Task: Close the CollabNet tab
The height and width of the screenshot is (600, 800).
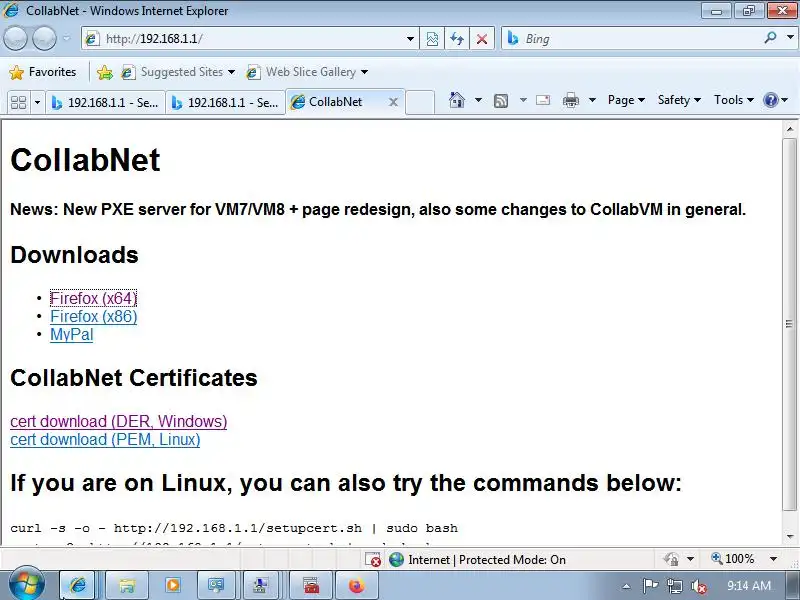Action: click(x=393, y=102)
